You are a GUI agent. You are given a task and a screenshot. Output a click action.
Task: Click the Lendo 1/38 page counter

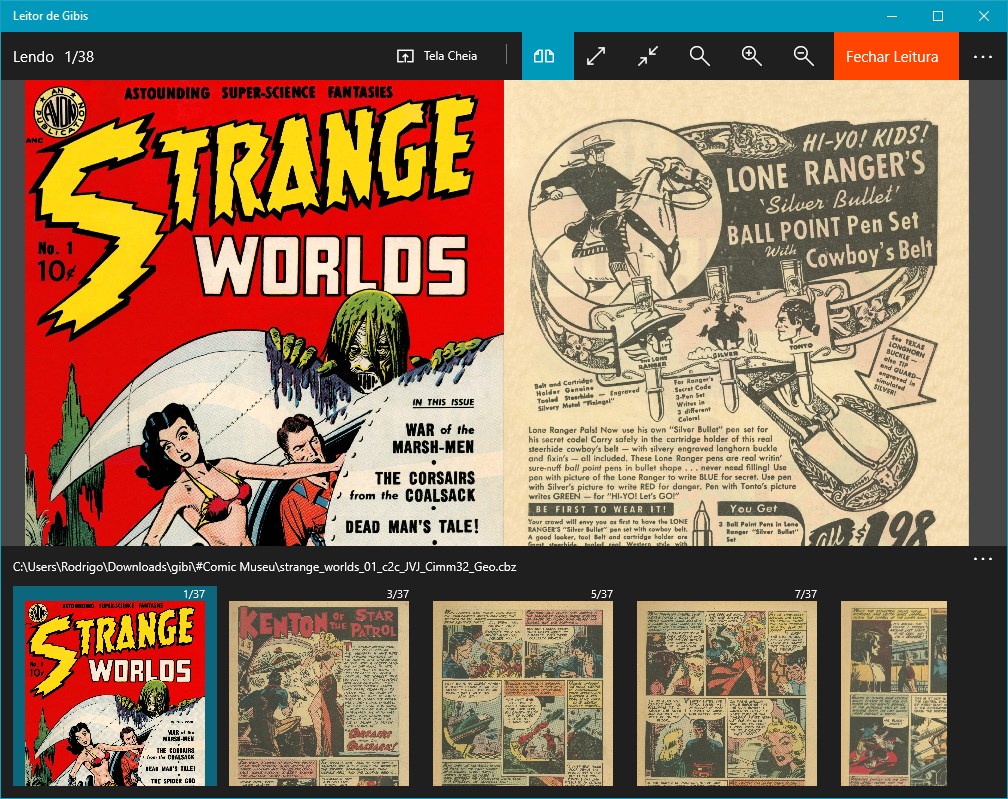tap(53, 57)
